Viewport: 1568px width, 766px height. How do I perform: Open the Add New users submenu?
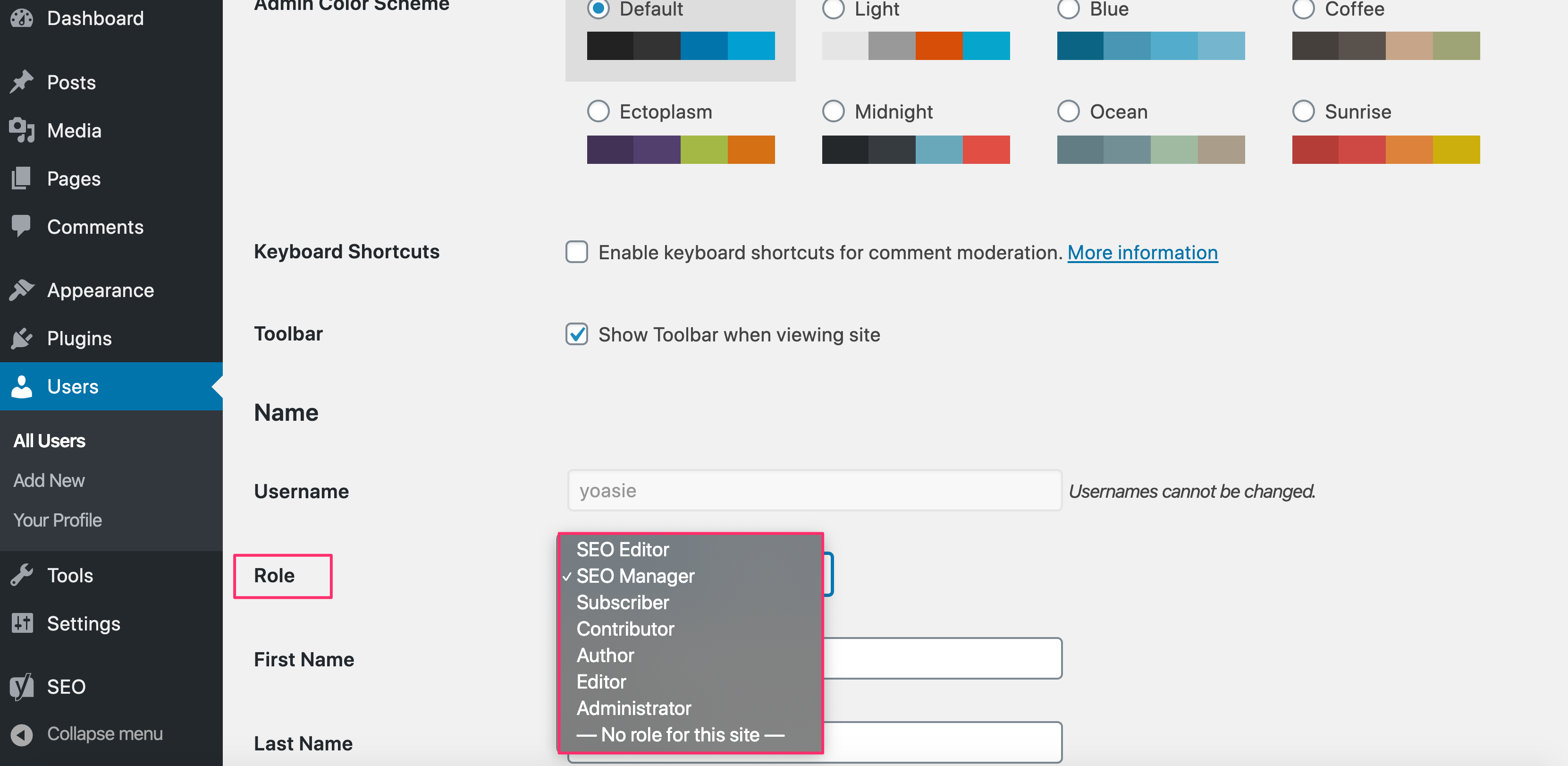(x=49, y=480)
